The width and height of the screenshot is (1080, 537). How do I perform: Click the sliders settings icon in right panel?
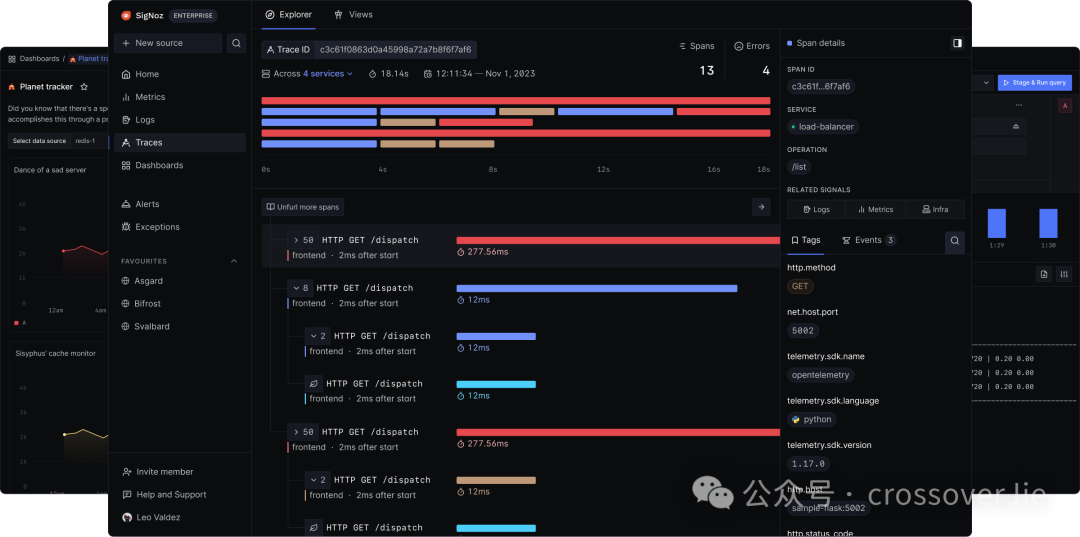(1065, 274)
